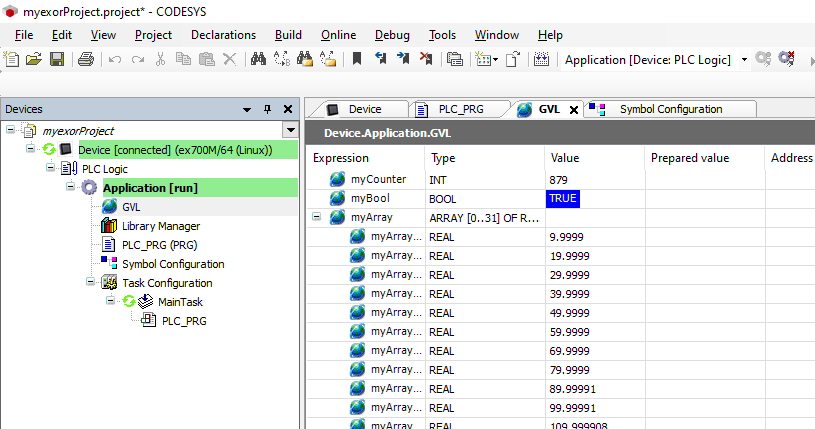Sort by the Expression column header
This screenshot has width=815, height=429.
[x=365, y=158]
